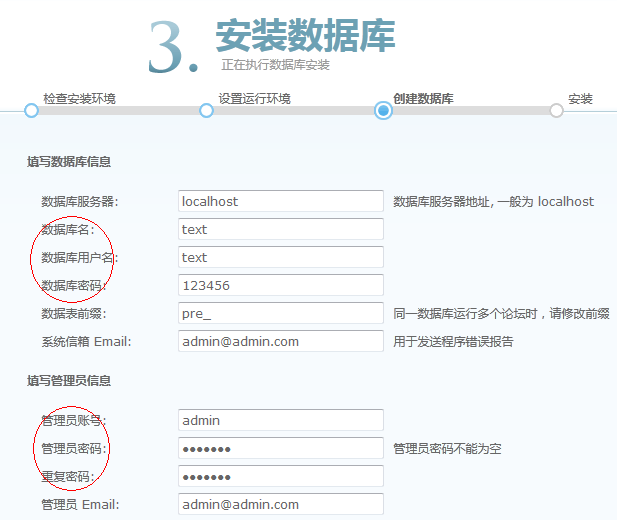Focus the 管理员密码 password field
Viewport: 617px width, 520px height.
pos(280,448)
